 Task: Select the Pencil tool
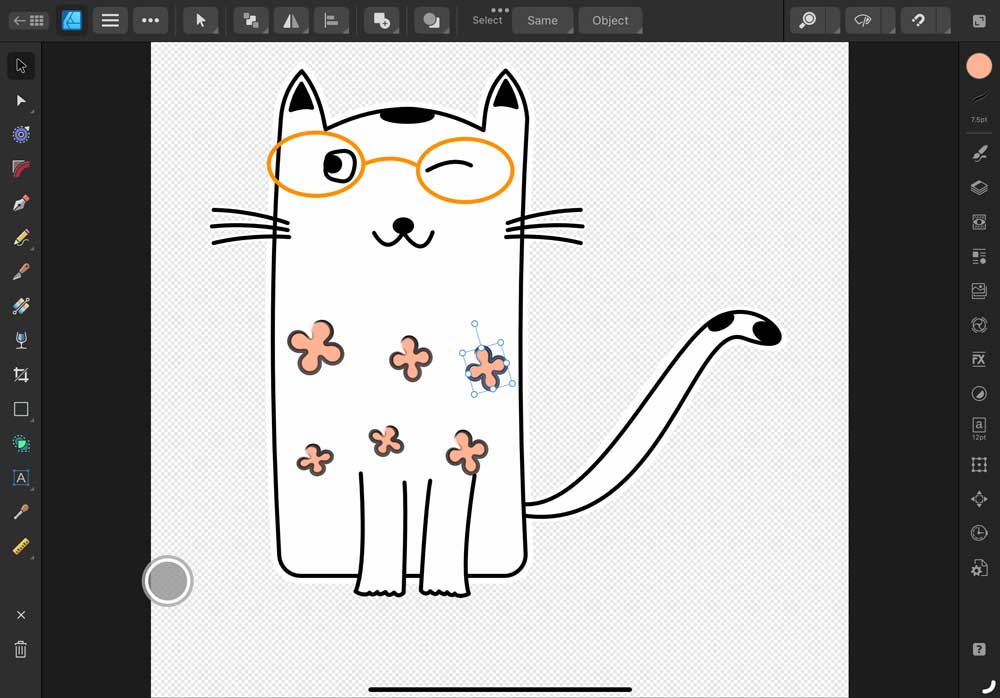click(x=21, y=238)
